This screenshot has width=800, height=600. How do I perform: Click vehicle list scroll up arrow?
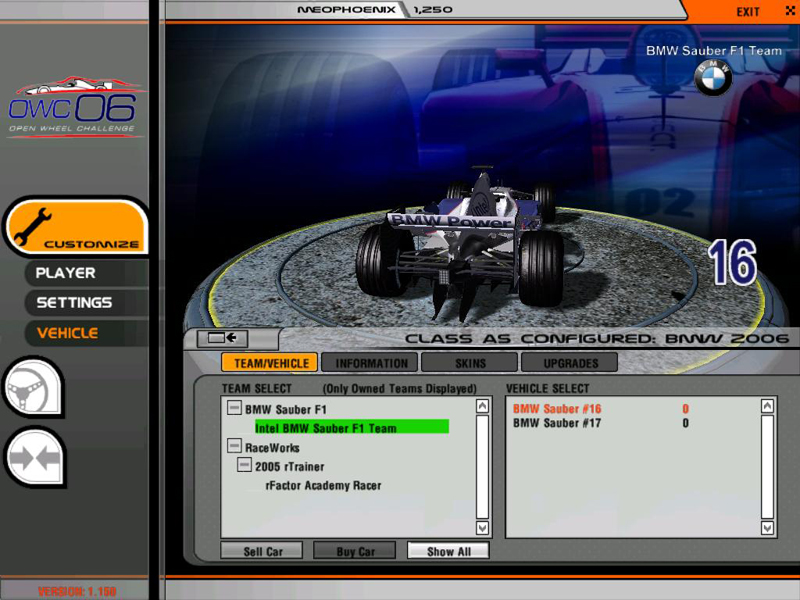click(767, 406)
